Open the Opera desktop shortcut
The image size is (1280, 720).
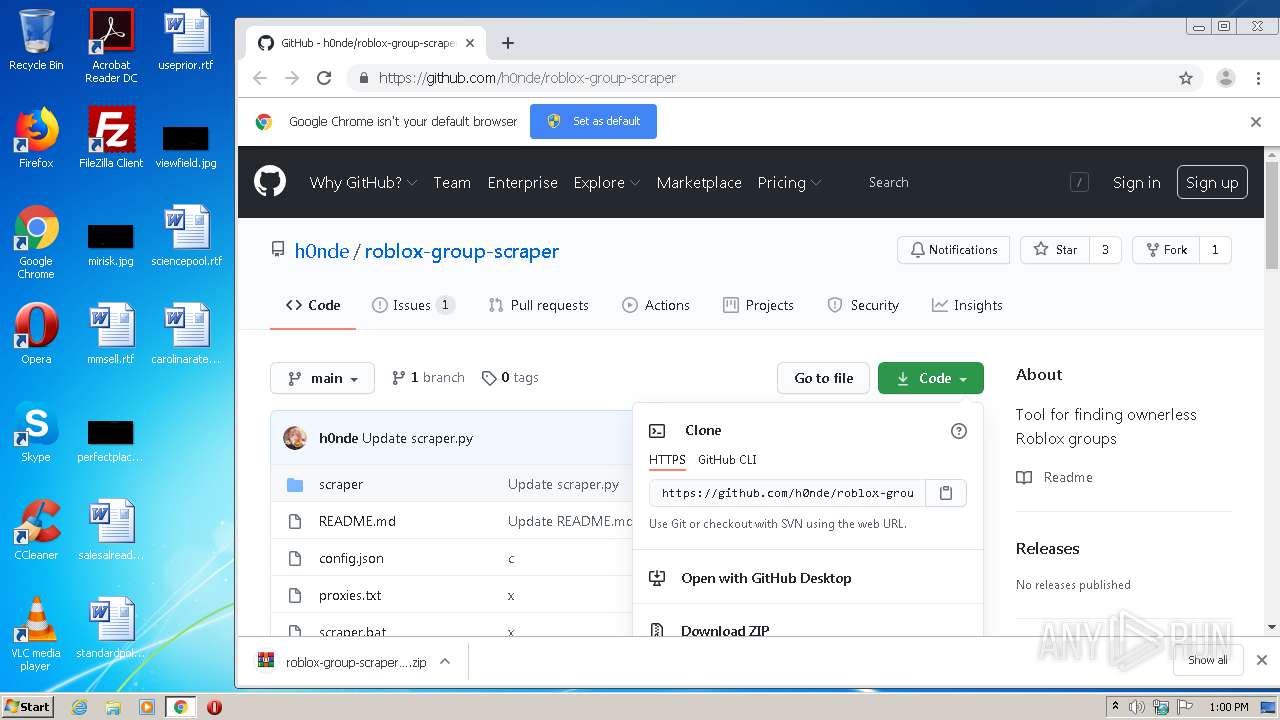click(x=36, y=334)
